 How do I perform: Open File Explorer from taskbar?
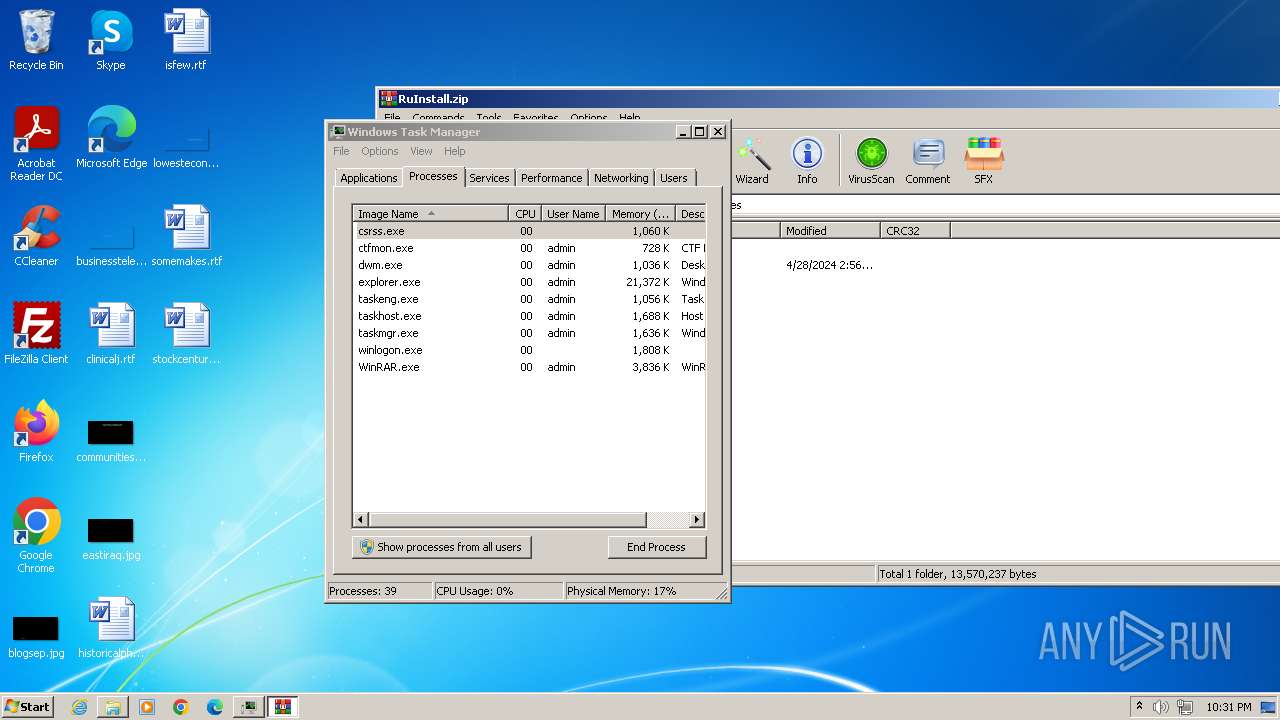(113, 707)
